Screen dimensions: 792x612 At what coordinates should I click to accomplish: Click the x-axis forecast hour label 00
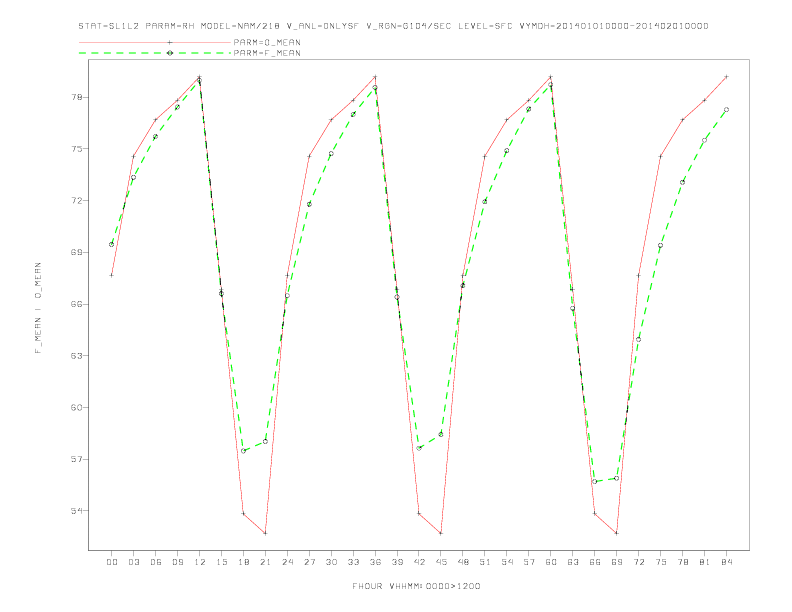click(112, 562)
